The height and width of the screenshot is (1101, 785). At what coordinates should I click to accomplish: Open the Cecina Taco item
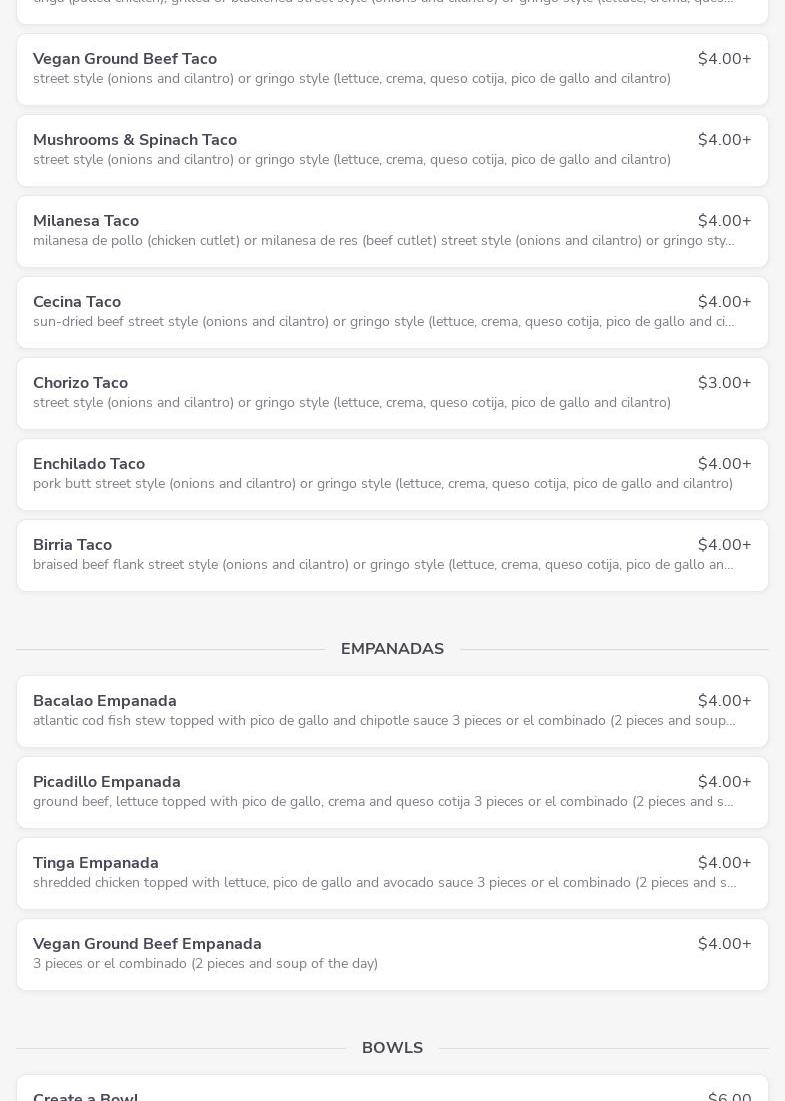(392, 312)
